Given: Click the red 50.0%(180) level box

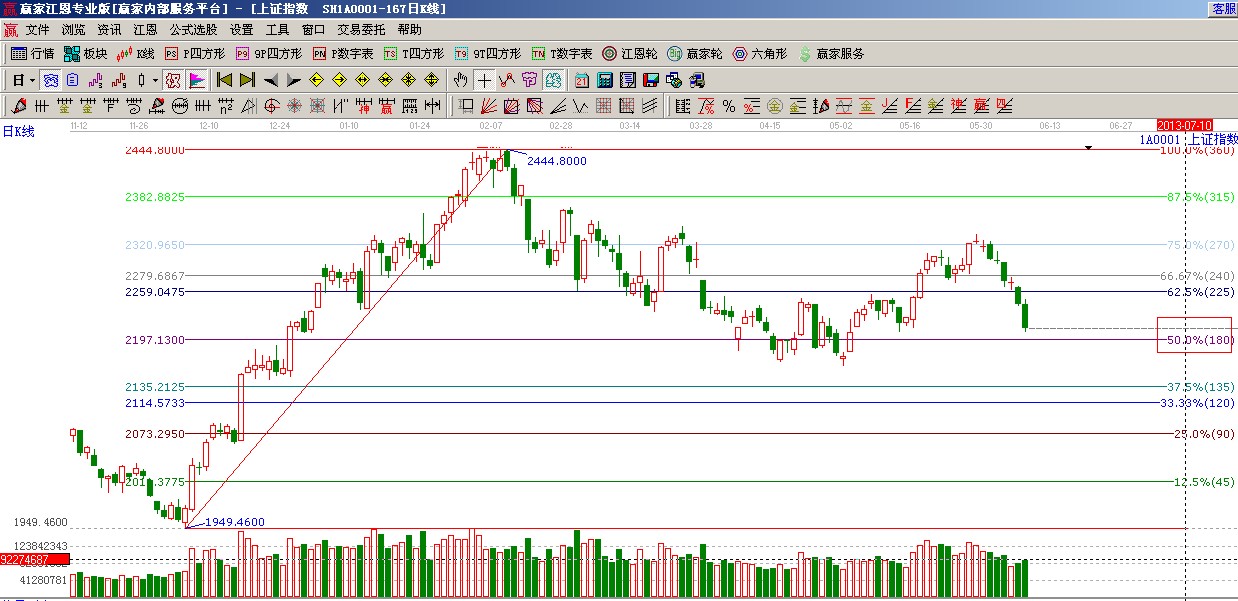Looking at the screenshot, I should 1194,335.
